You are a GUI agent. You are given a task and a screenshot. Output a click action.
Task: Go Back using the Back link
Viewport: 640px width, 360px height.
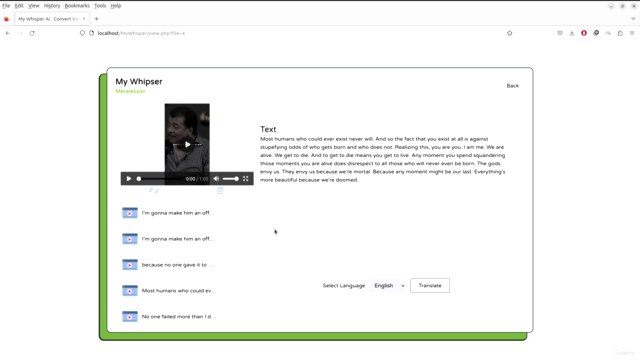tap(513, 86)
